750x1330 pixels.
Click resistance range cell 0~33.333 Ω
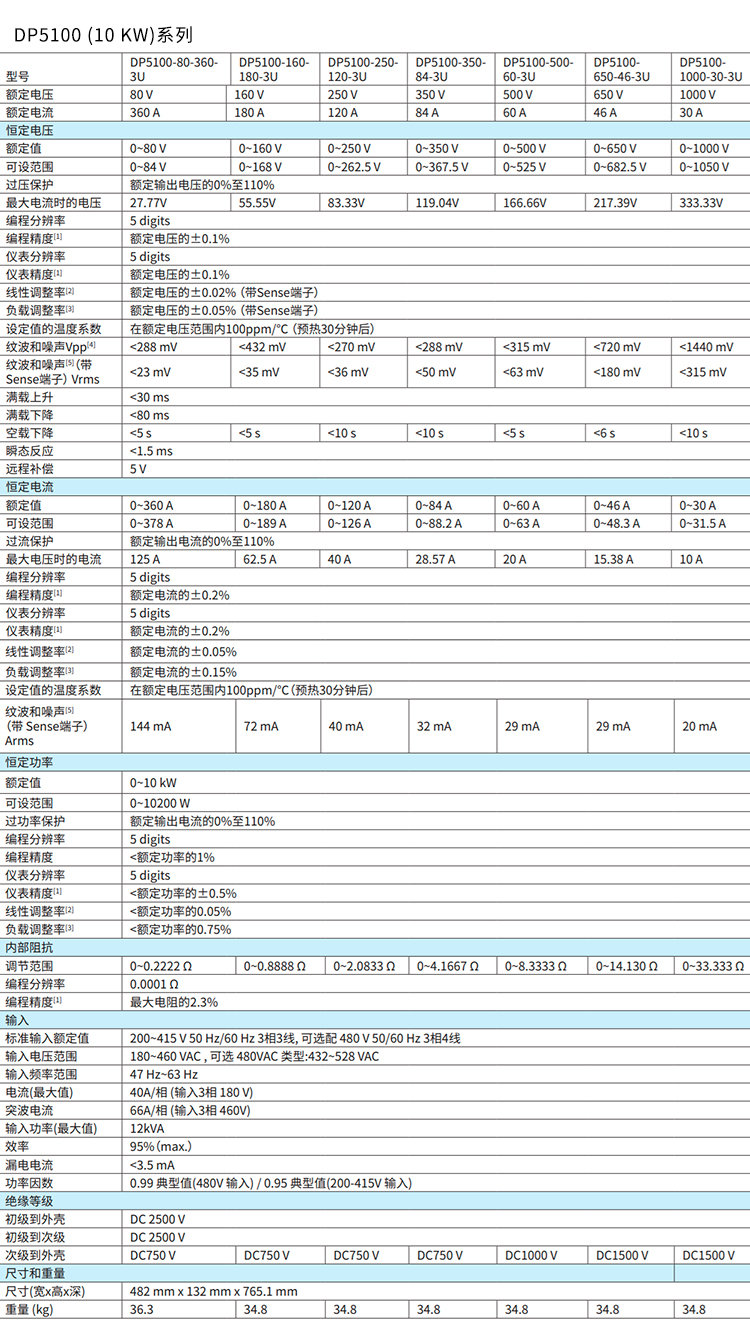(714, 966)
